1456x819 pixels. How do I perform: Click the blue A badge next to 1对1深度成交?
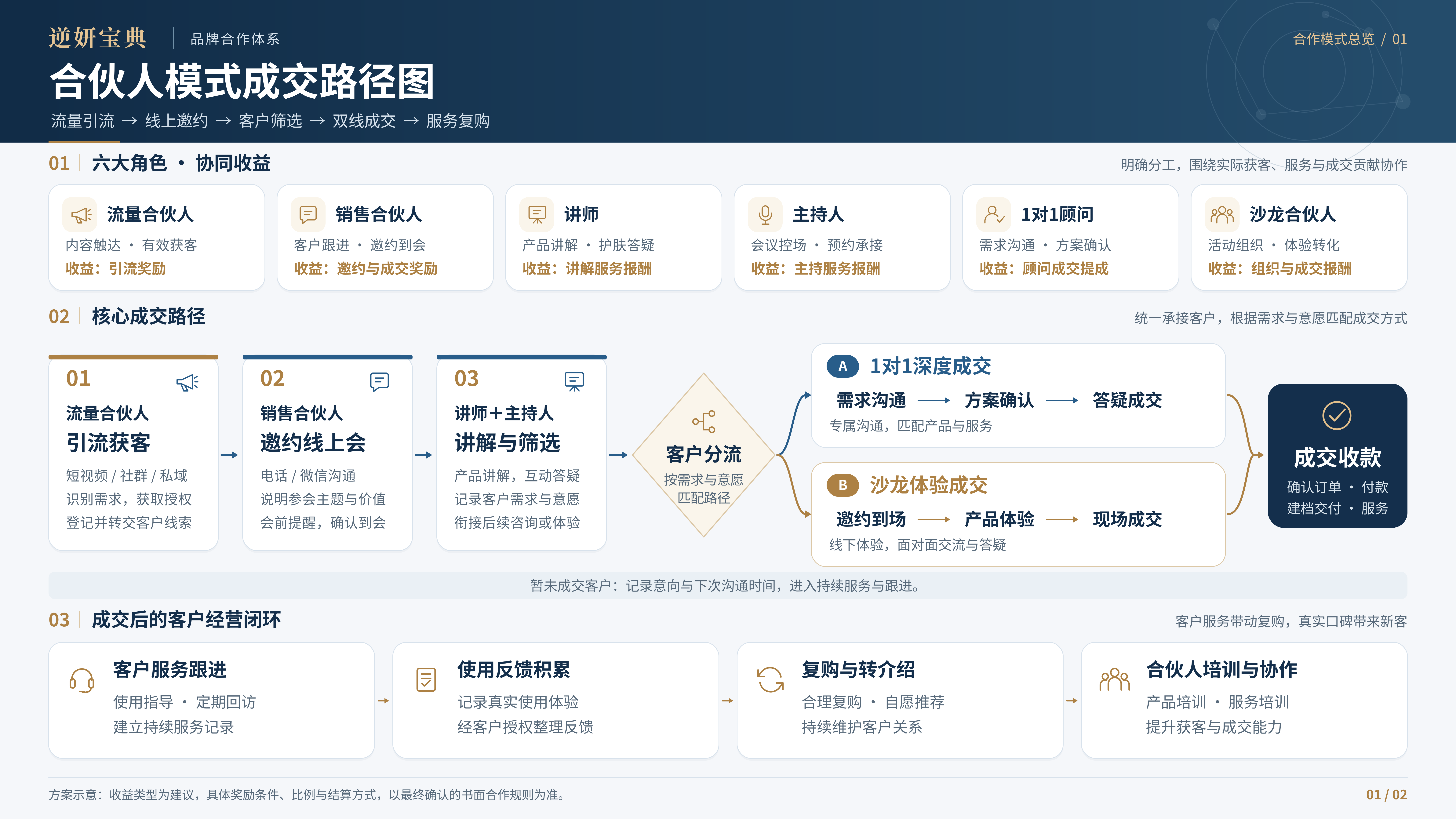pos(843,366)
